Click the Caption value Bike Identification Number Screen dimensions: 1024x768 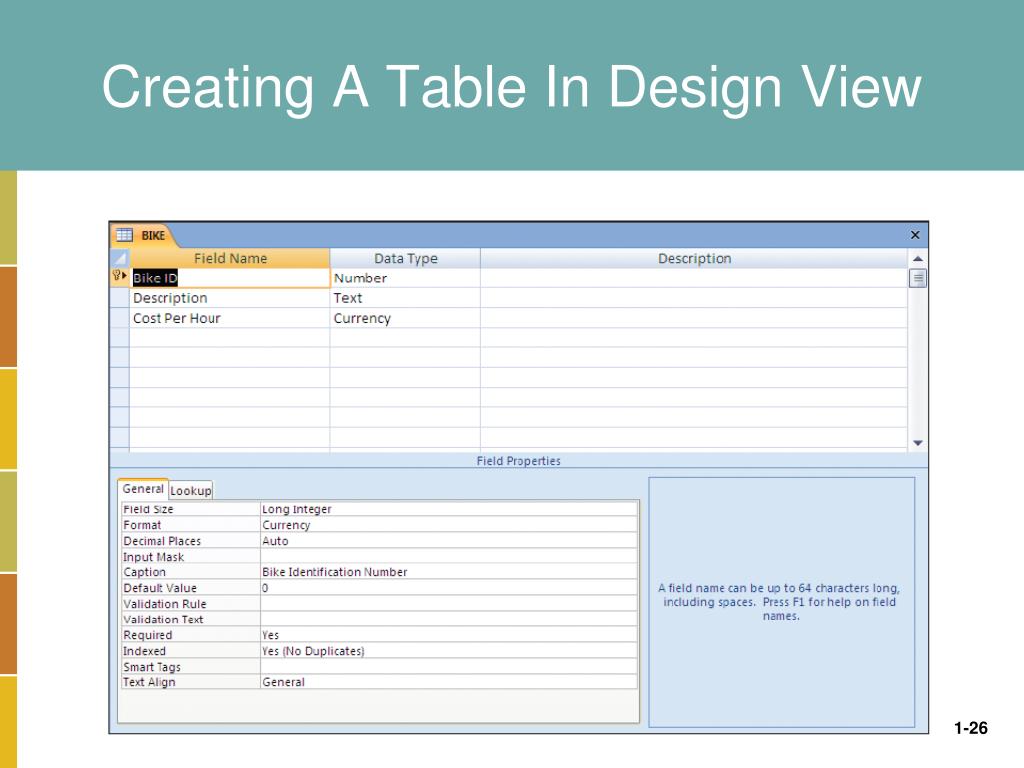pos(449,572)
